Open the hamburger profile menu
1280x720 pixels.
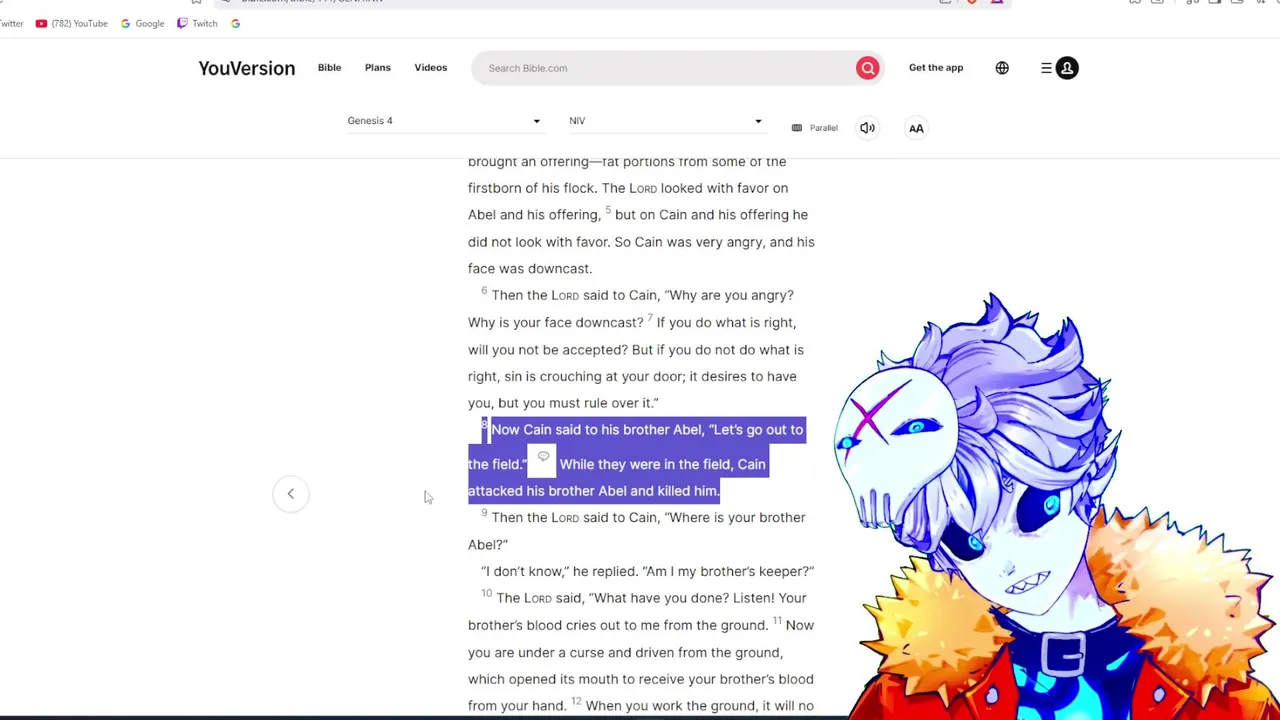click(x=1059, y=68)
